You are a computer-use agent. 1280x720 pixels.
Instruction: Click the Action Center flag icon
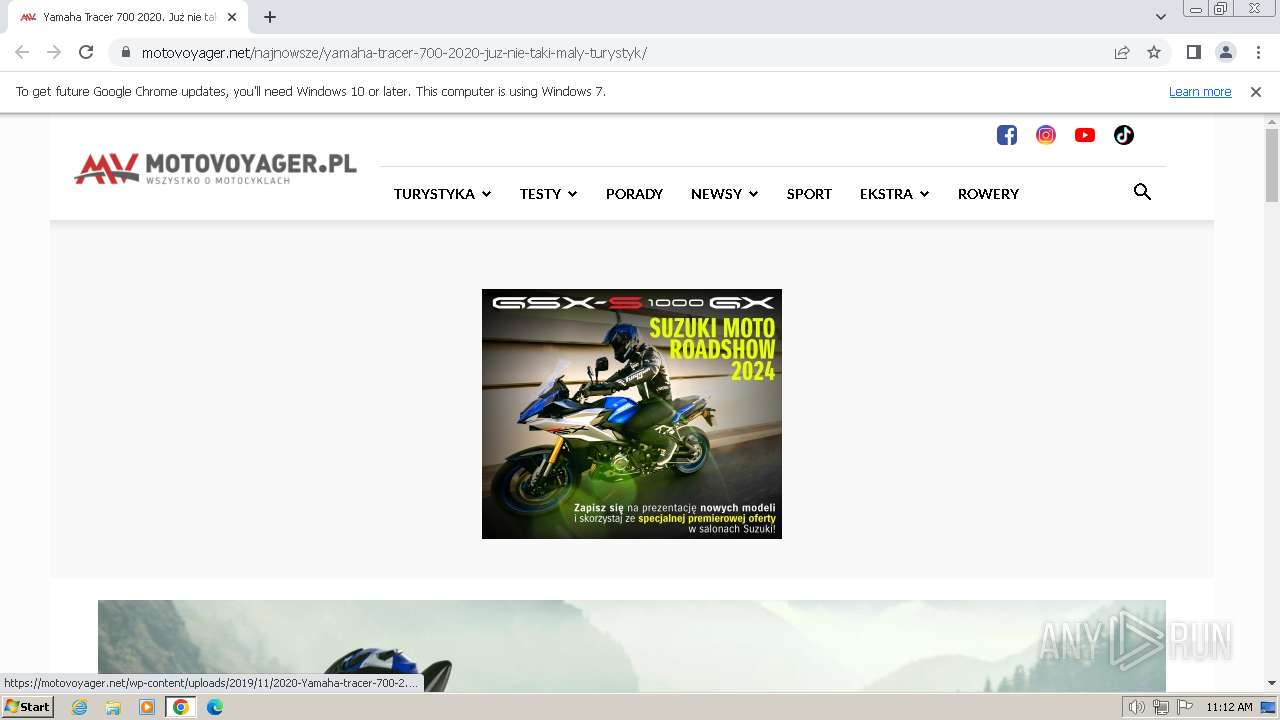tap(1185, 707)
